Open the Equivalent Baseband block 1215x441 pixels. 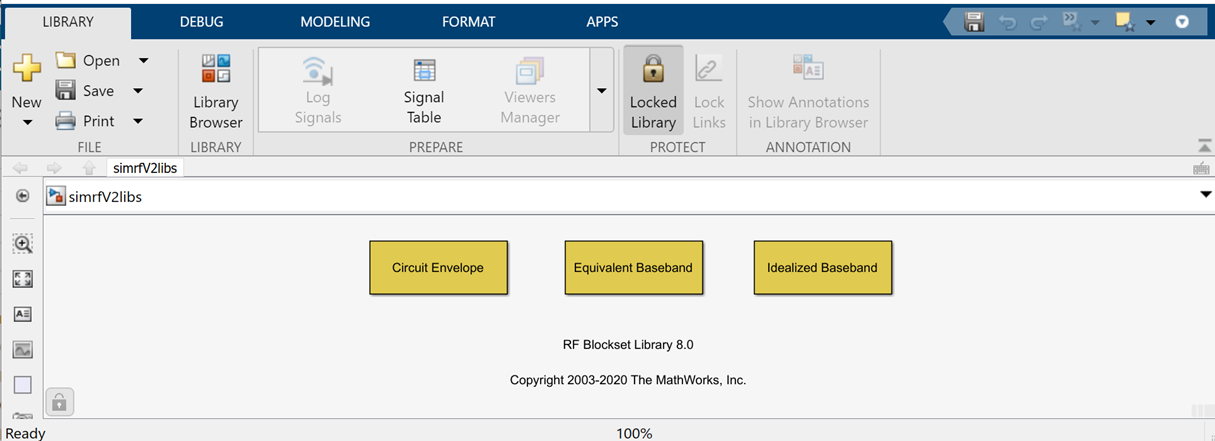click(633, 268)
